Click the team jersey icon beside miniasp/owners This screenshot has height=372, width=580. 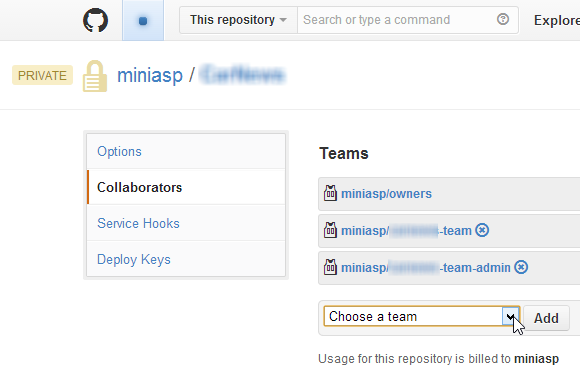[330, 193]
